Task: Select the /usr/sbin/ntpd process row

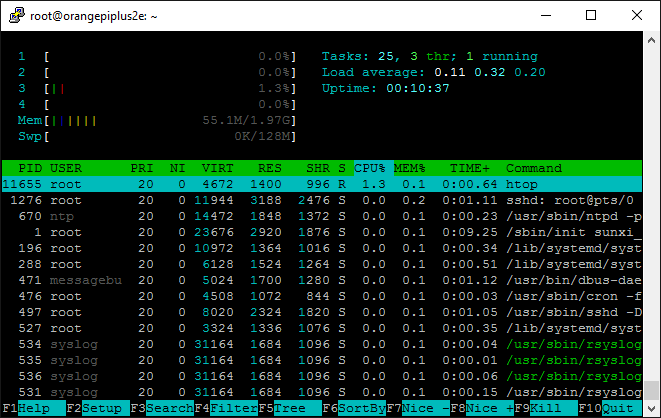Action: pyautogui.click(x=320, y=216)
